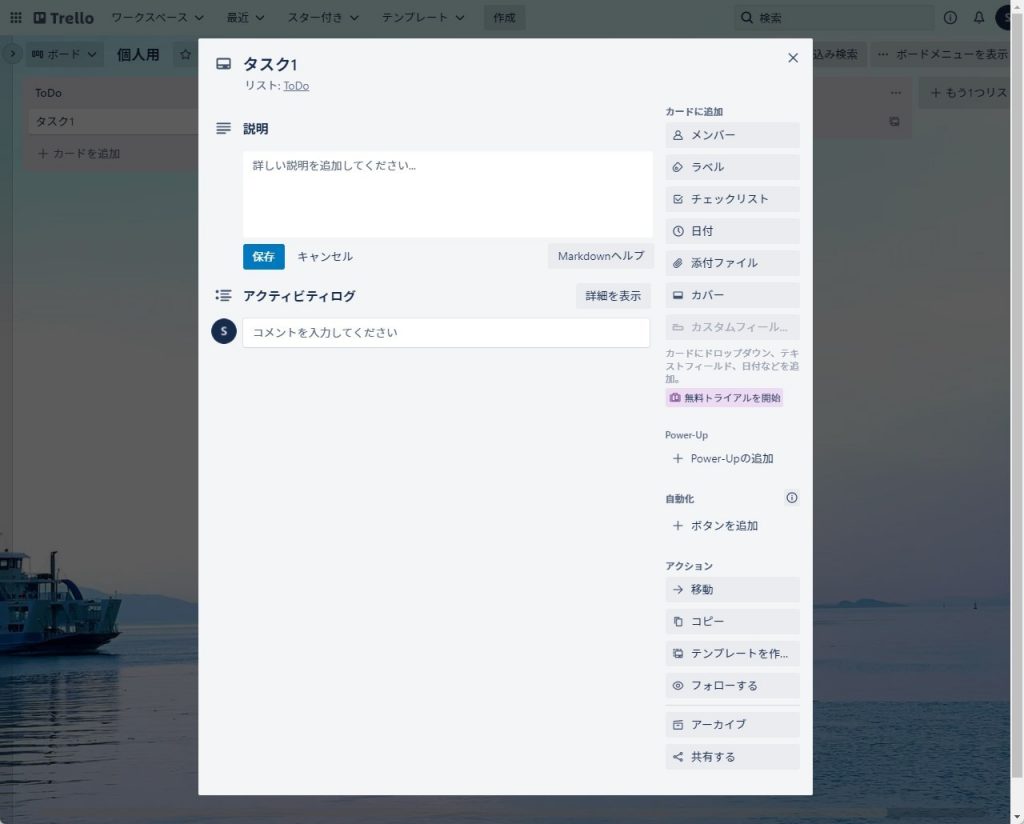
Task: Expand the スター付き menu
Action: 323,18
